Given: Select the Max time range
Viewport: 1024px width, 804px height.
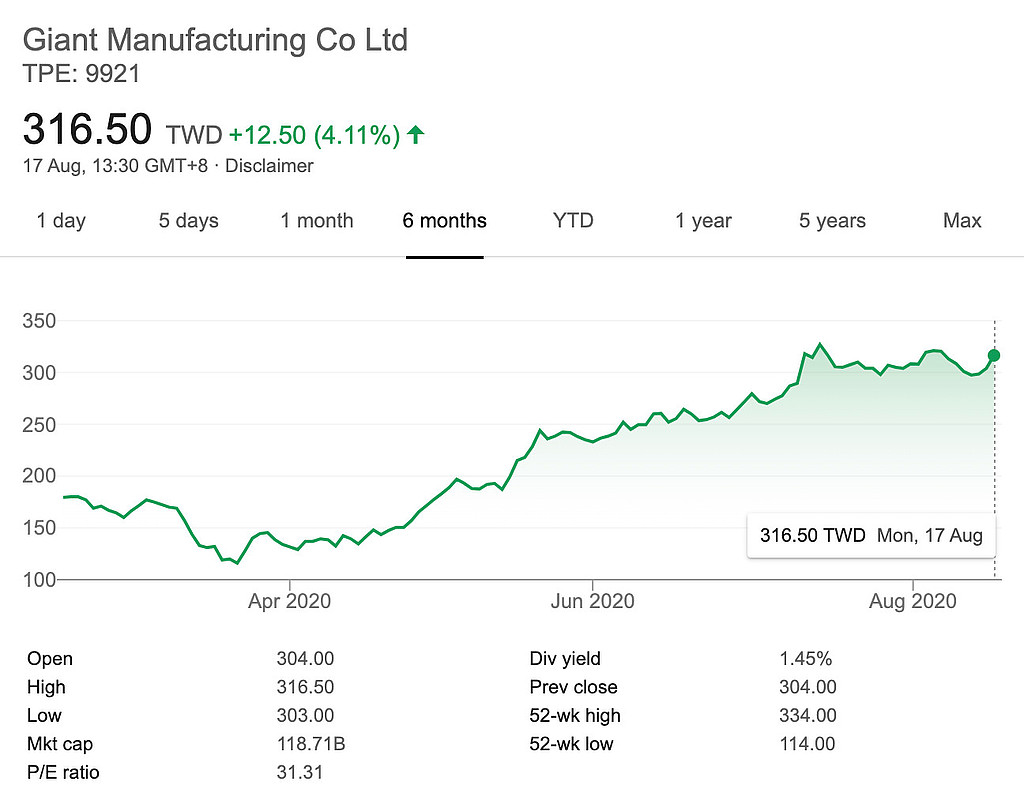Looking at the screenshot, I should point(962,221).
